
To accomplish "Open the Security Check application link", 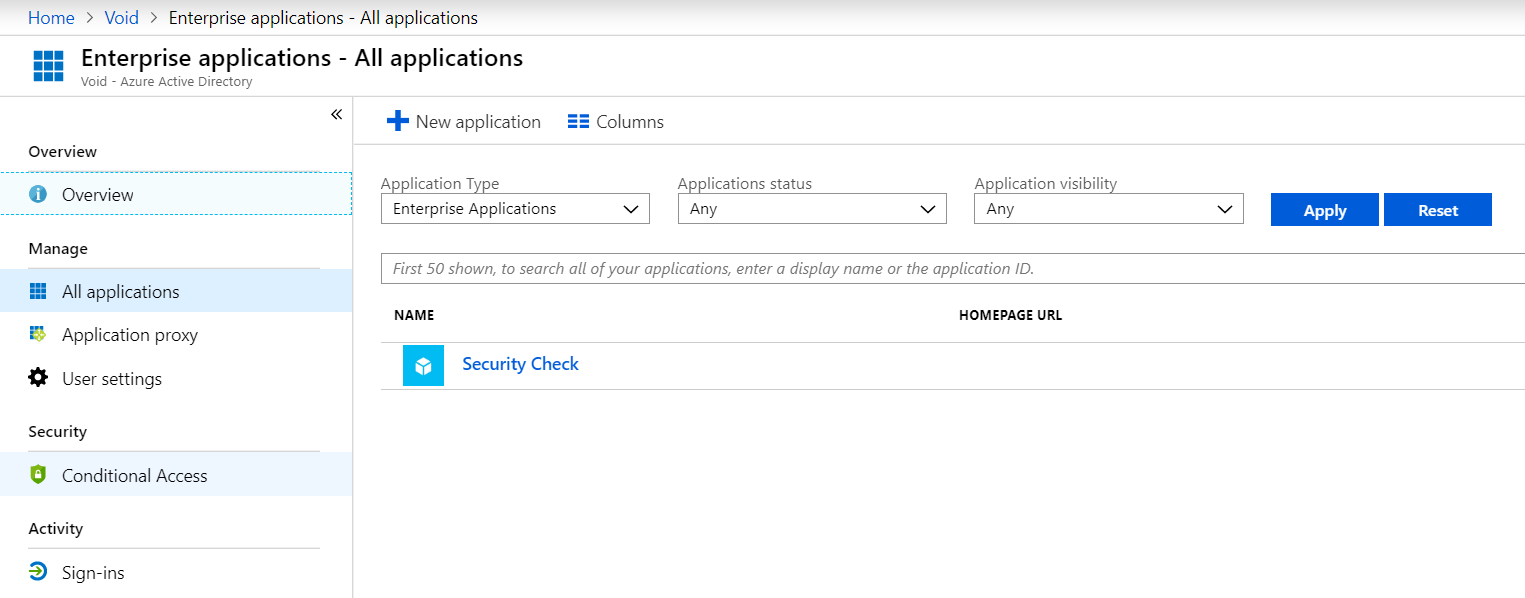I will point(520,364).
